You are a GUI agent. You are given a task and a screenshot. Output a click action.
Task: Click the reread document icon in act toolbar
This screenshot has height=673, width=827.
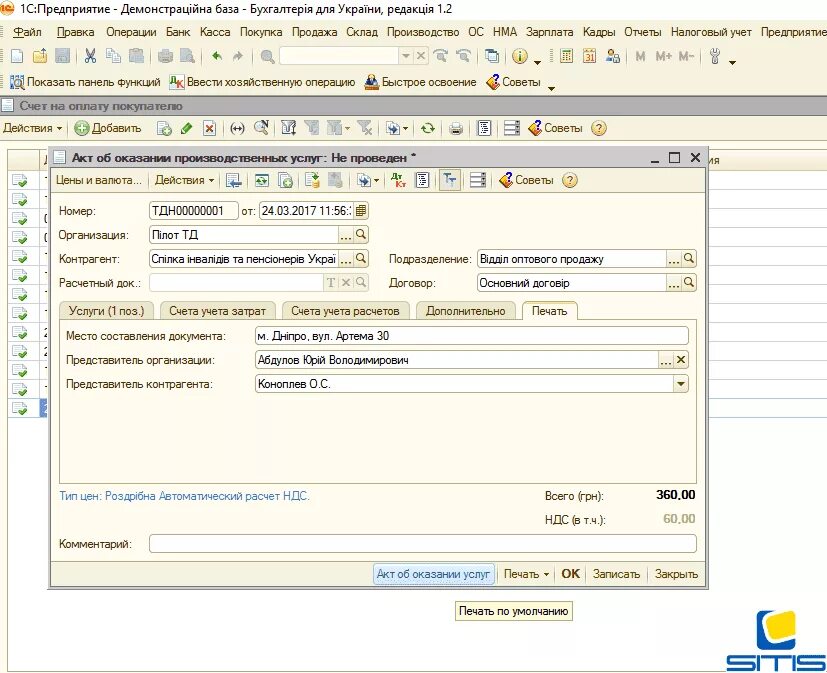pos(261,180)
